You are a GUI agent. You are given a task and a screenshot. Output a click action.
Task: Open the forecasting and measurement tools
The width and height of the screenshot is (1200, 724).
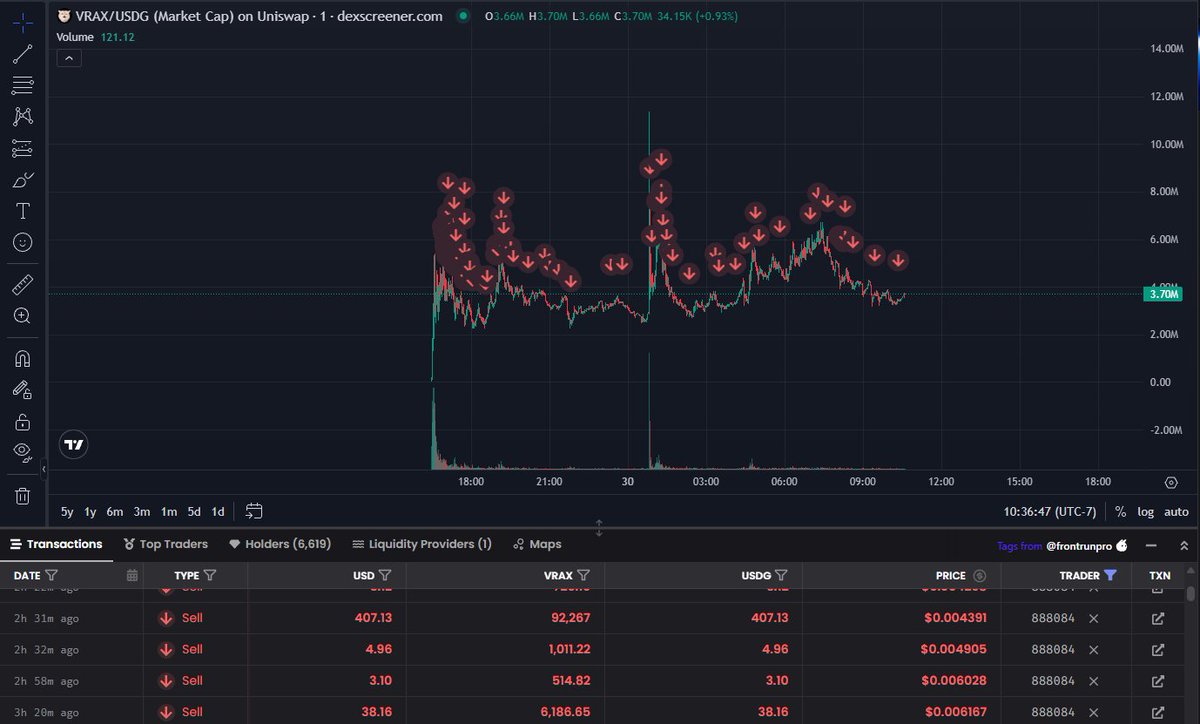pos(22,148)
